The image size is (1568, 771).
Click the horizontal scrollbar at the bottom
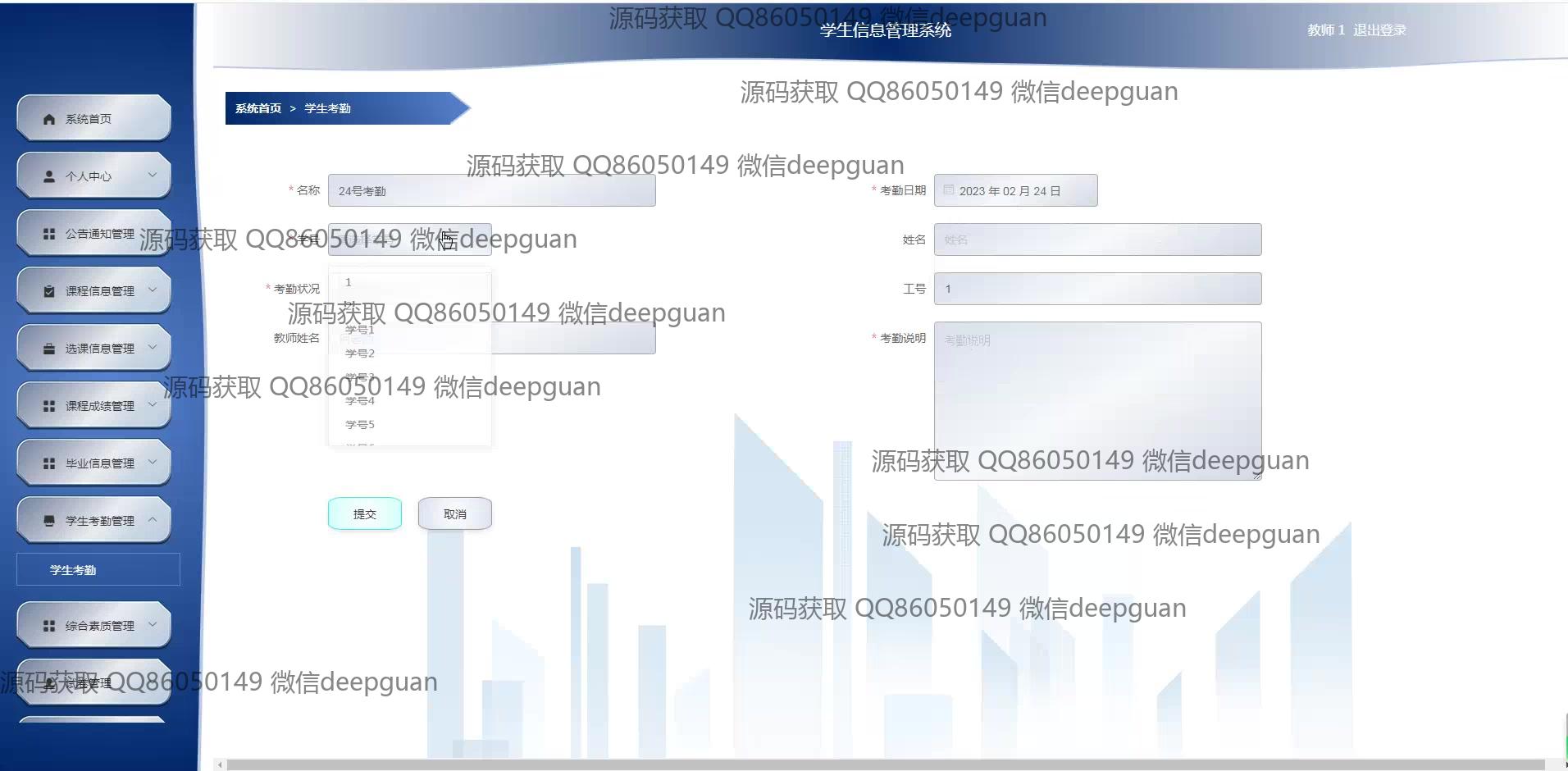(886, 764)
